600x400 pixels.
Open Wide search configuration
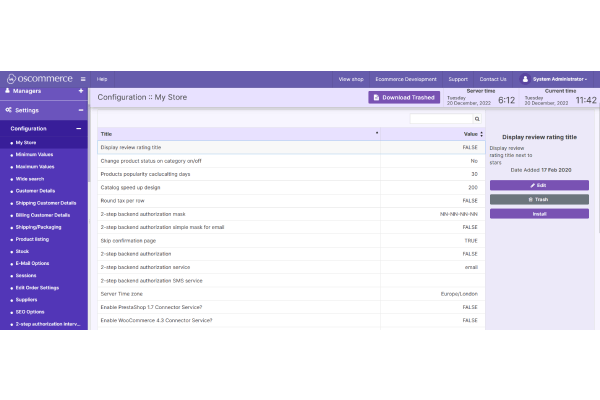tap(30, 179)
